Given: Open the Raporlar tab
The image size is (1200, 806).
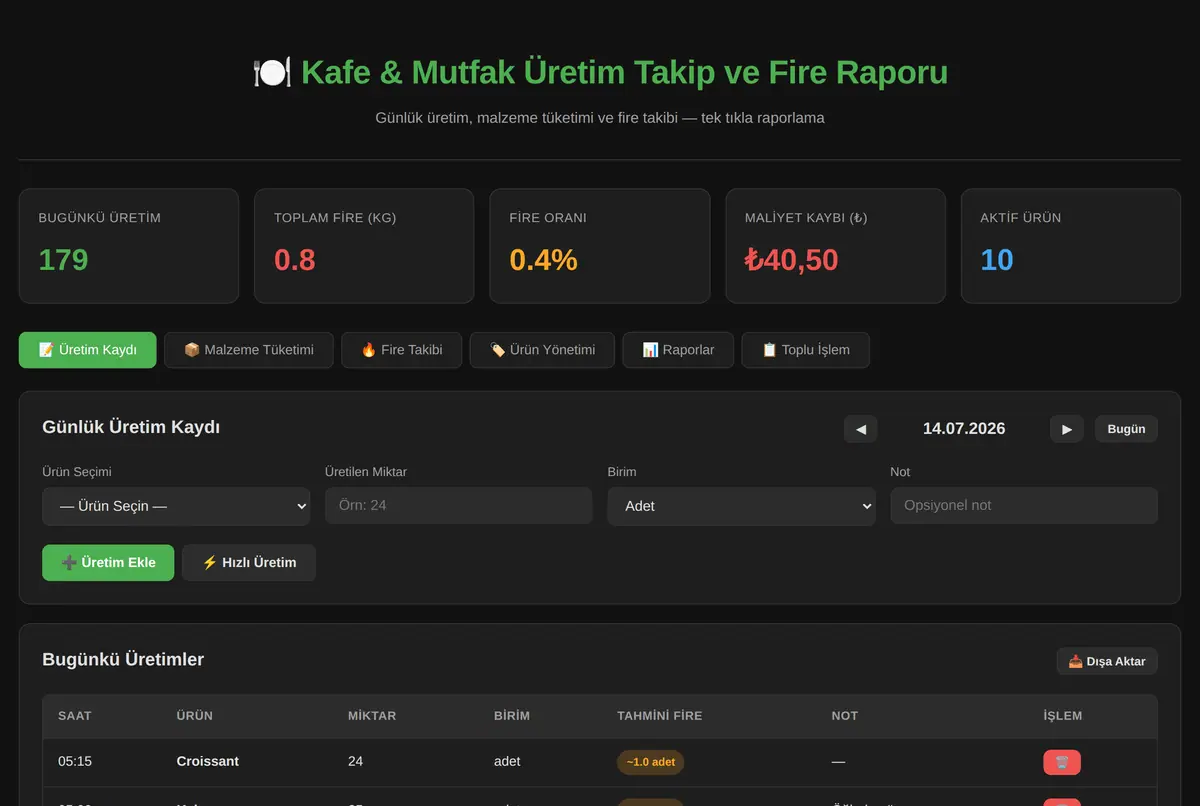Looking at the screenshot, I should point(678,350).
